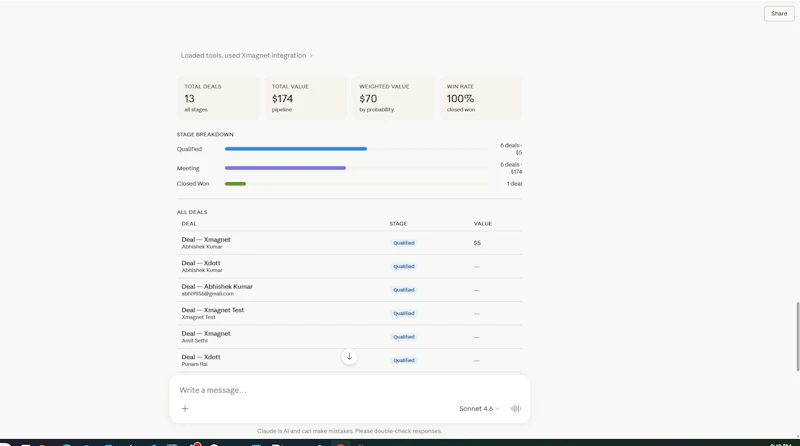
Task: Select the Win Rate card showing 100%
Action: tap(481, 98)
